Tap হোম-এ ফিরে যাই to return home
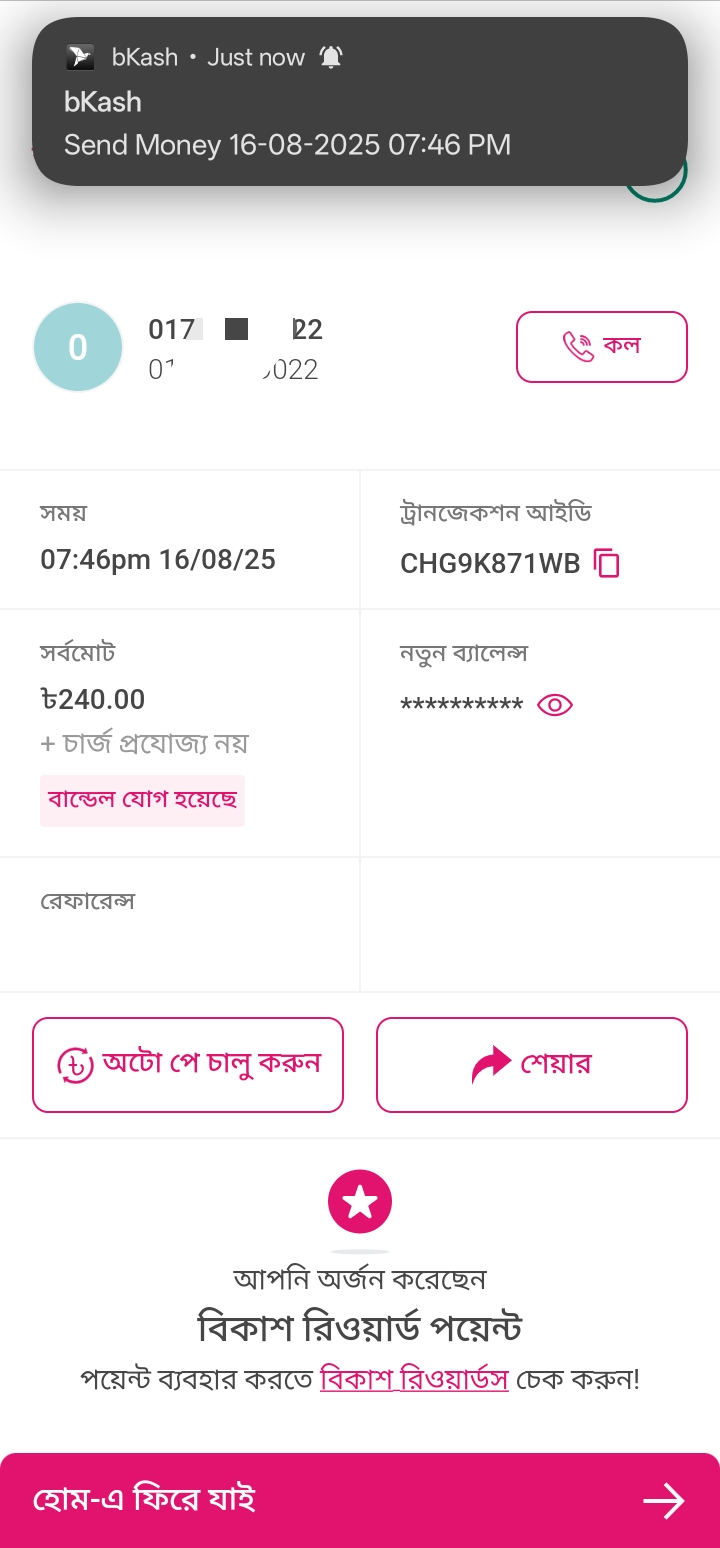Image resolution: width=720 pixels, height=1548 pixels. [x=145, y=1500]
